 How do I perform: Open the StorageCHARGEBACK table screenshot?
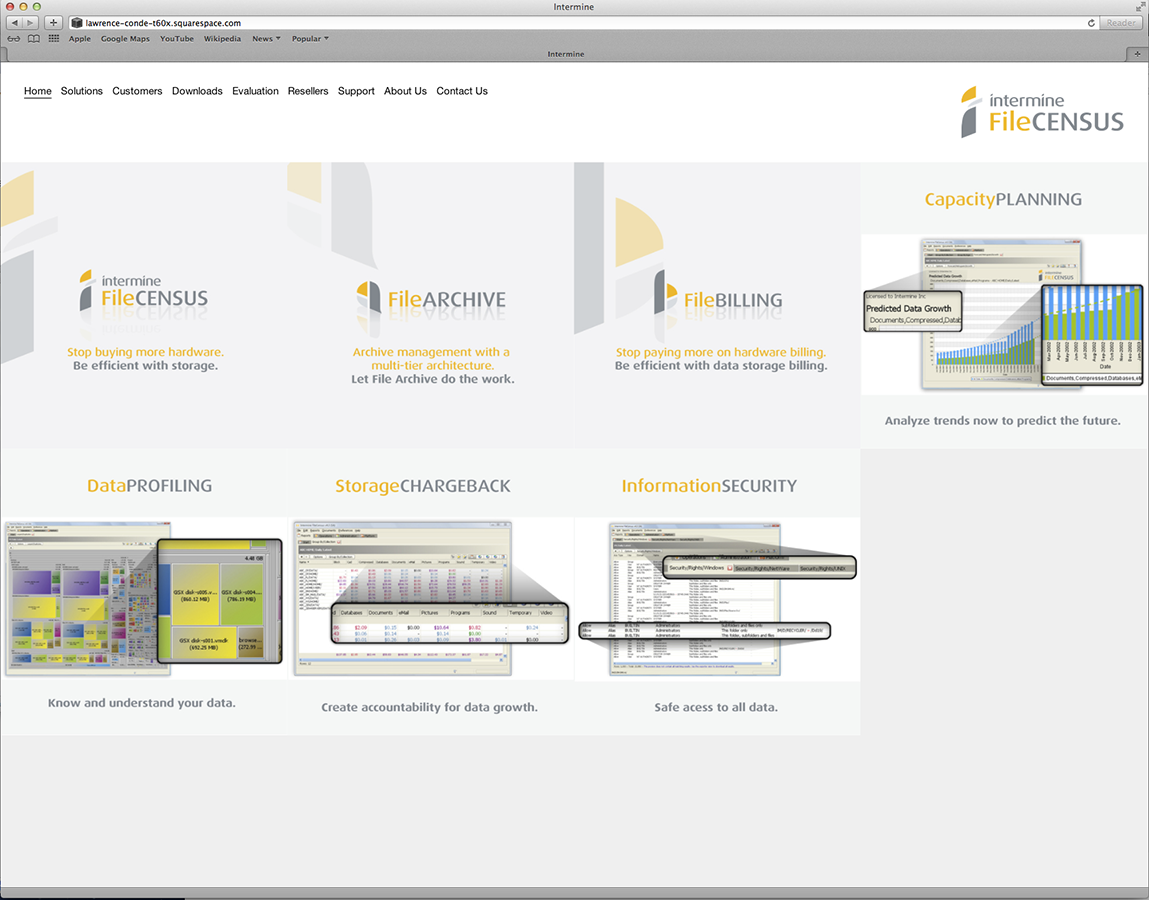431,597
